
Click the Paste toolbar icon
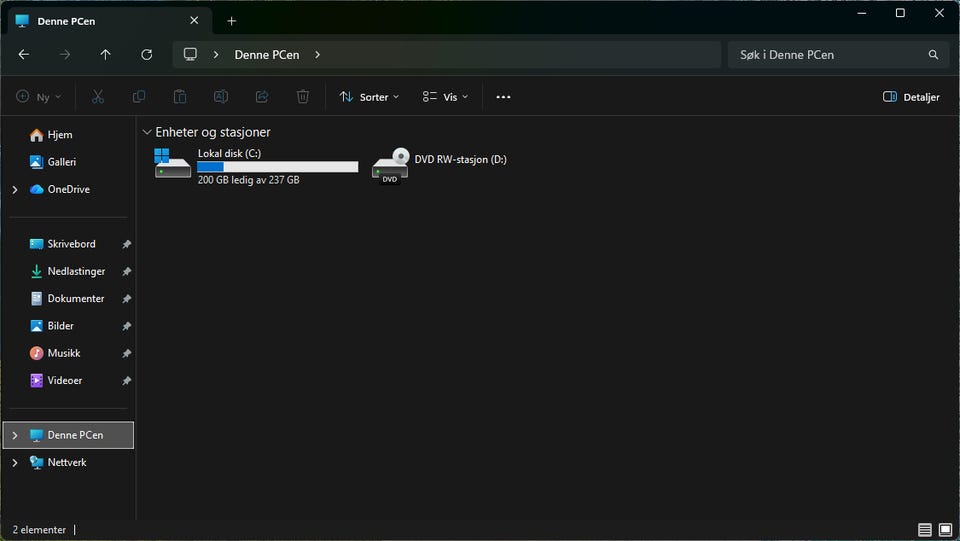pos(180,97)
